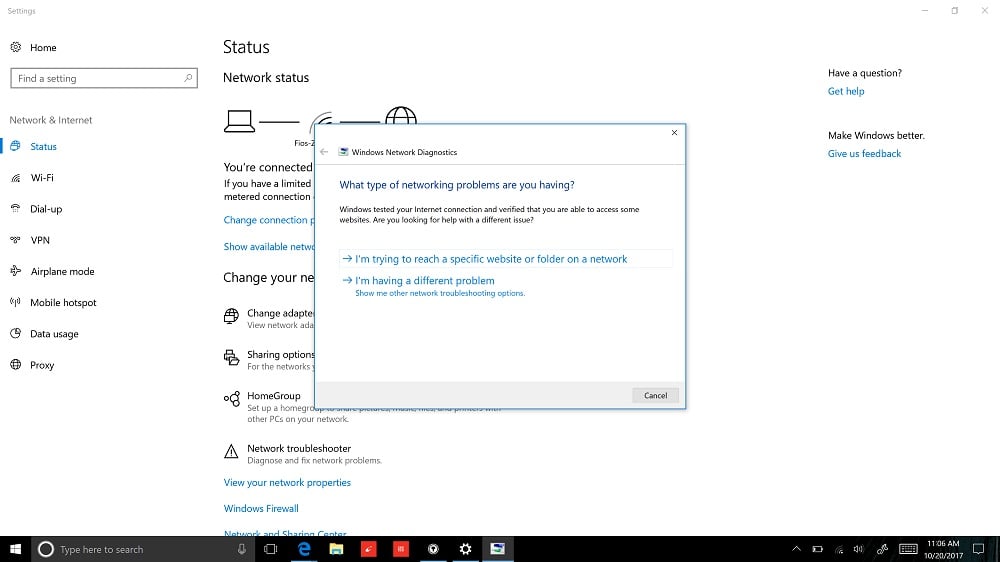Screen dimensions: 1000x562
Task: Click the Mobile hotspot signal icon
Action: pos(16,303)
